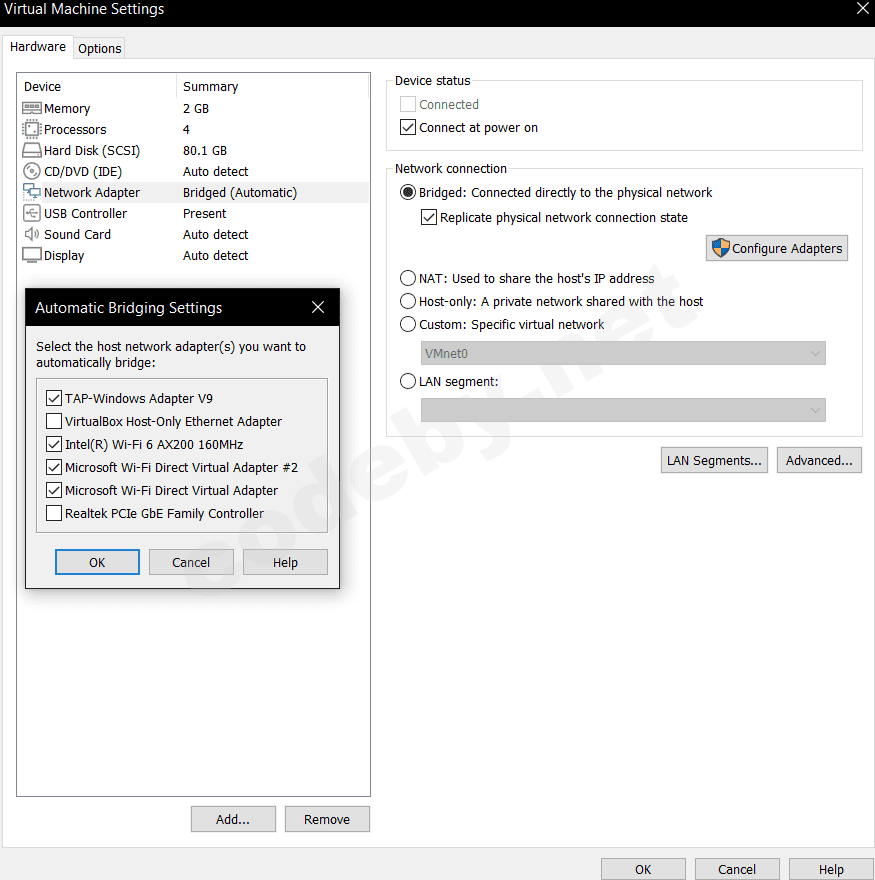Close the Virtual Machine Settings window
Viewport: 875px width, 880px height.
pos(863,8)
